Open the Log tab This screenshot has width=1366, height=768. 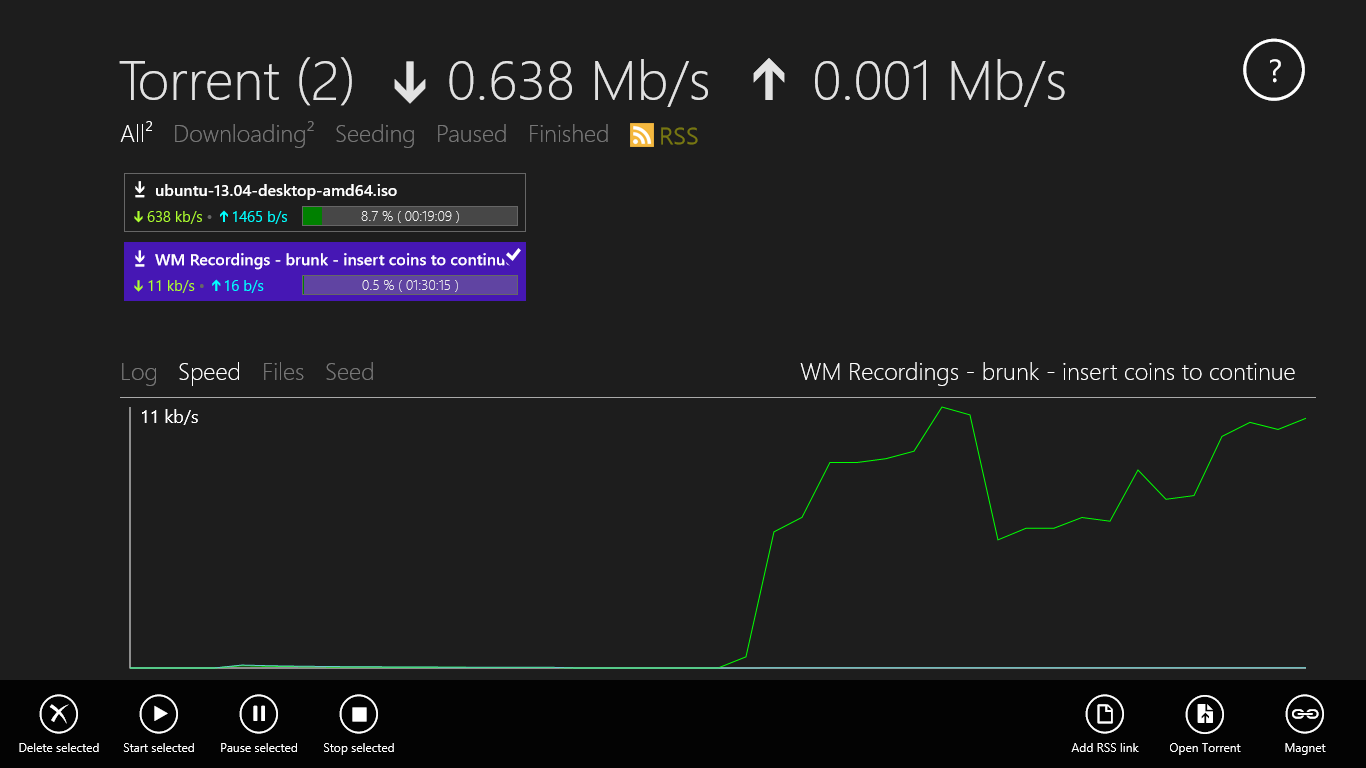(x=138, y=373)
